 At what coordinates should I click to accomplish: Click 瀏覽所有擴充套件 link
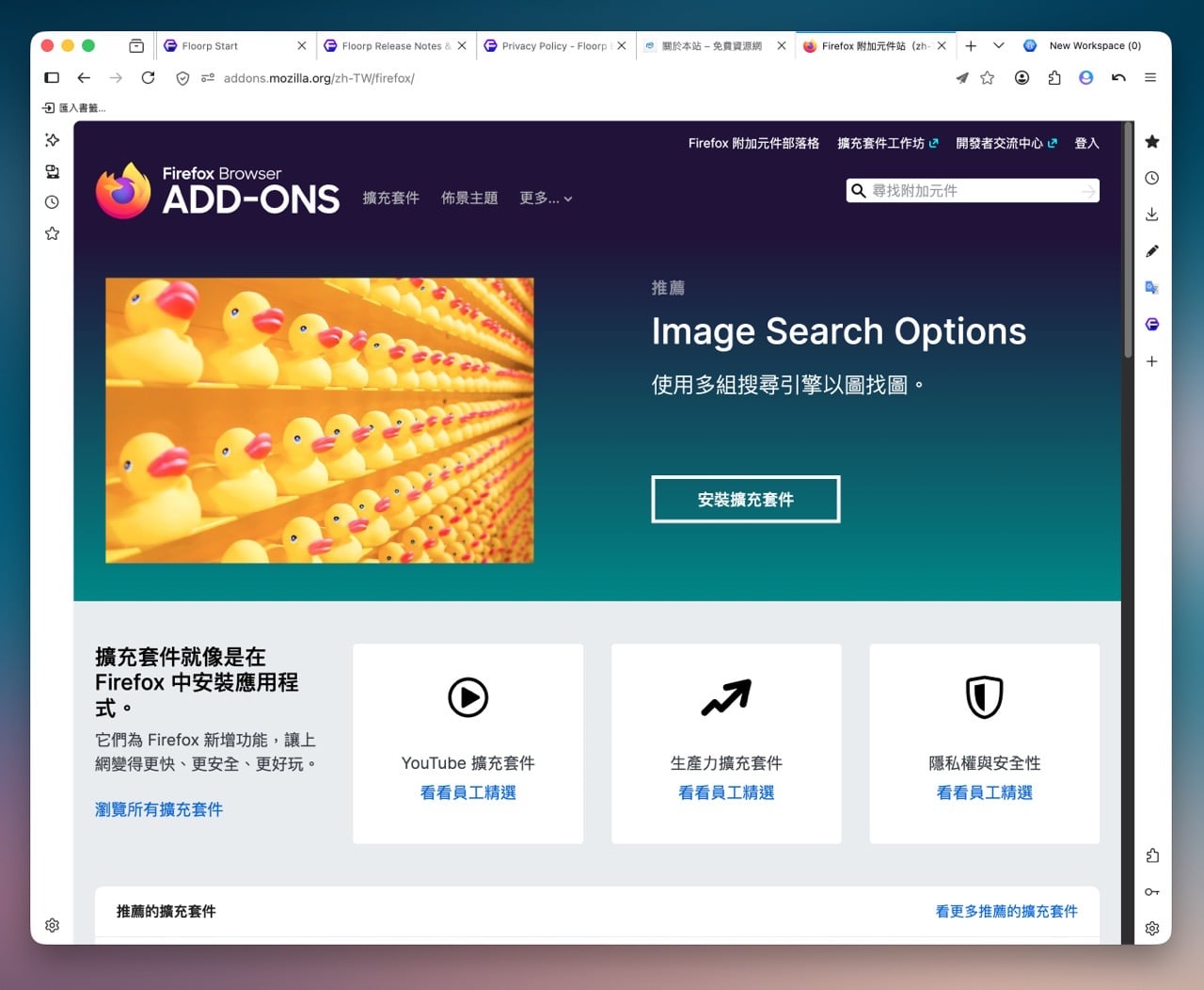tap(159, 809)
